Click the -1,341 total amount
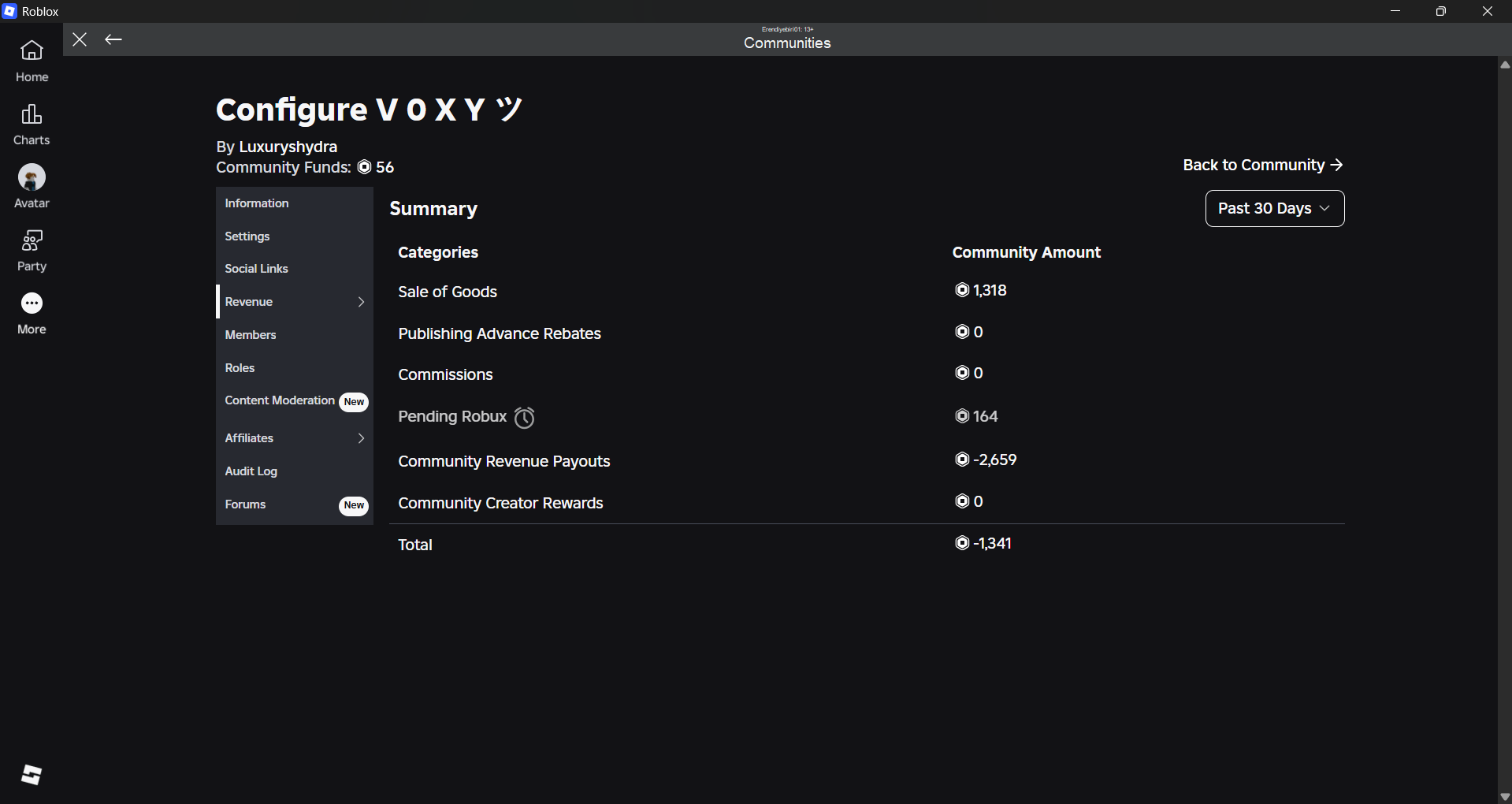The width and height of the screenshot is (1512, 804). tap(992, 543)
